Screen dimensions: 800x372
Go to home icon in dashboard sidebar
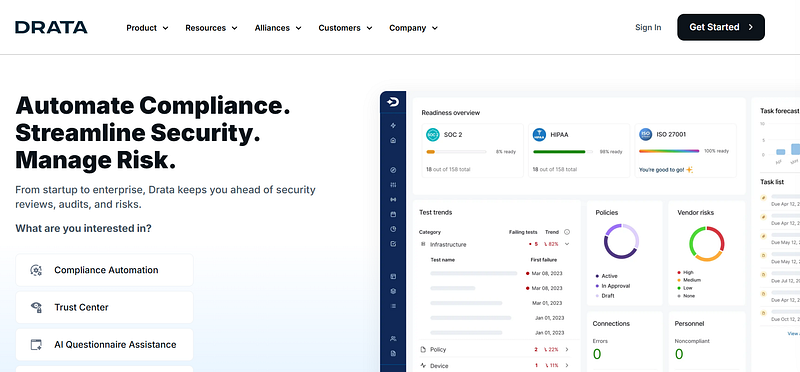[393, 140]
